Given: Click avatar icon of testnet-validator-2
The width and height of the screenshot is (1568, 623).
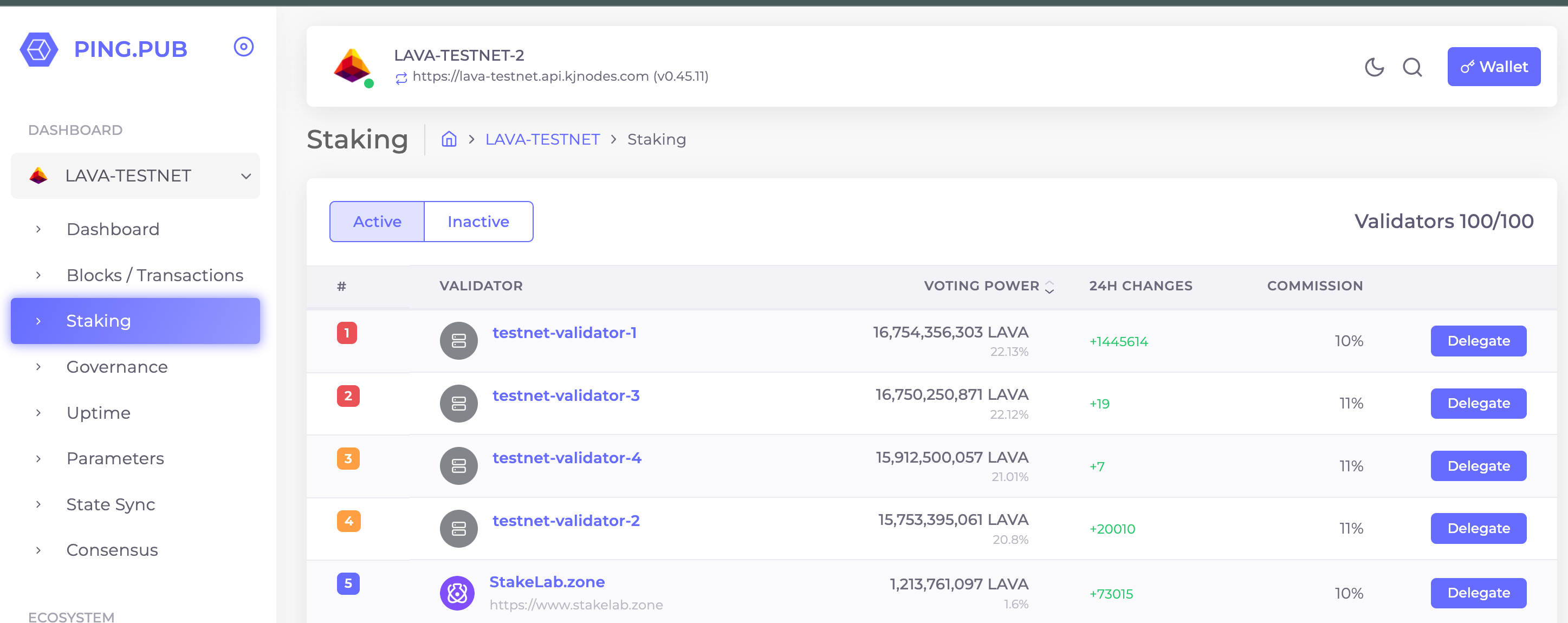Looking at the screenshot, I should click(458, 529).
